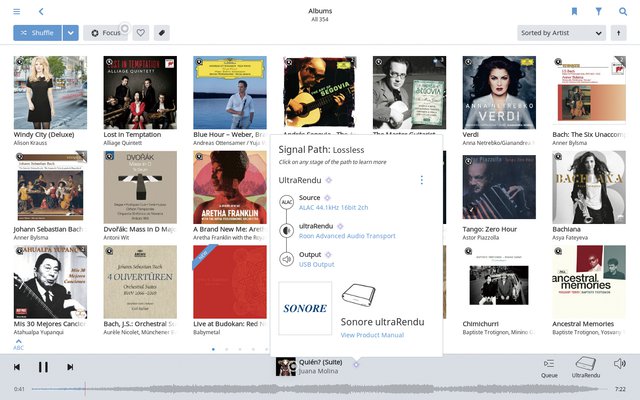The image size is (640, 400).
Task: Open bookmarks via the bookmark icon
Action: 574,11
